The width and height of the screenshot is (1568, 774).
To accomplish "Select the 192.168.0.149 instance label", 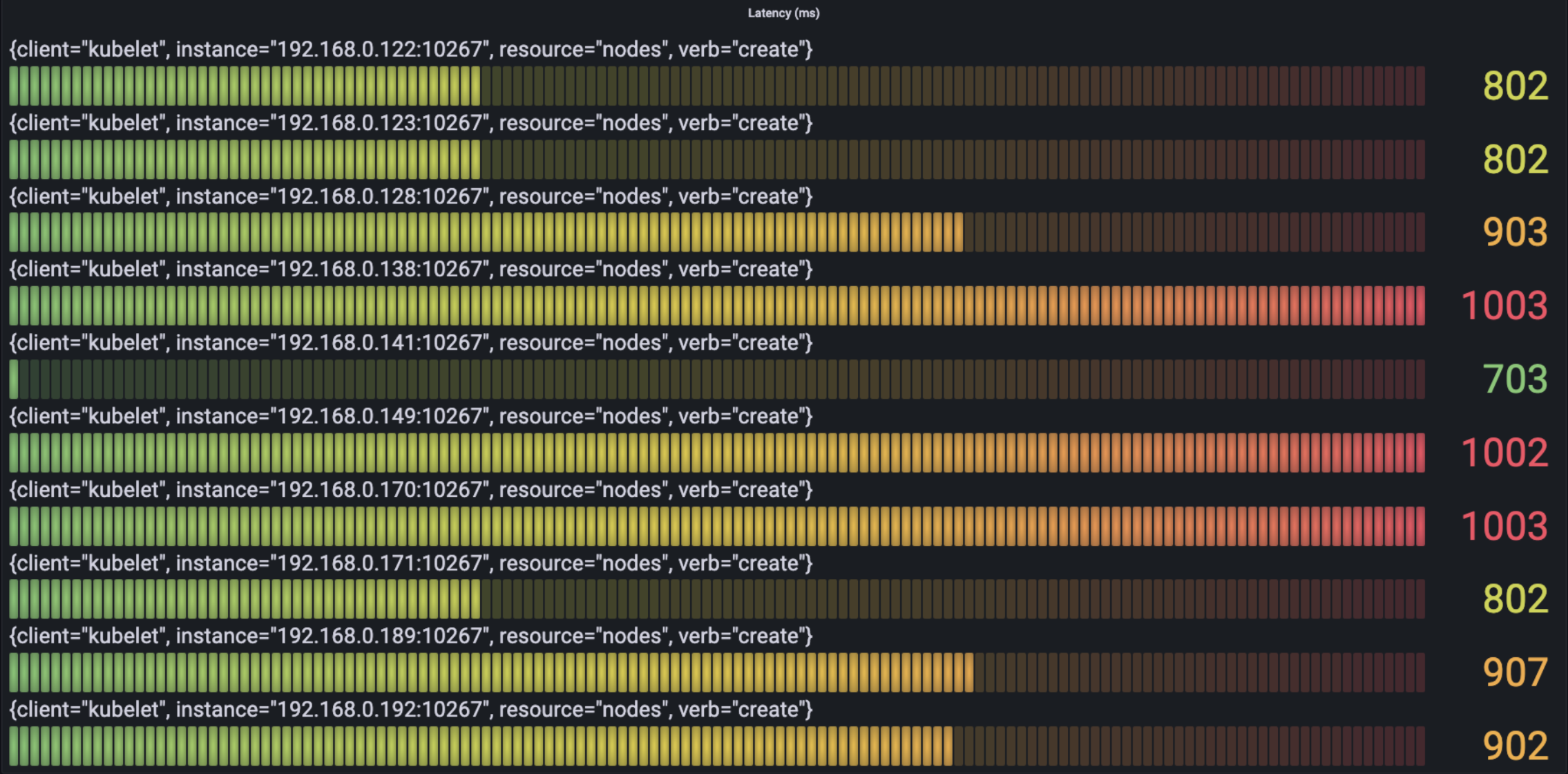I will point(411,416).
